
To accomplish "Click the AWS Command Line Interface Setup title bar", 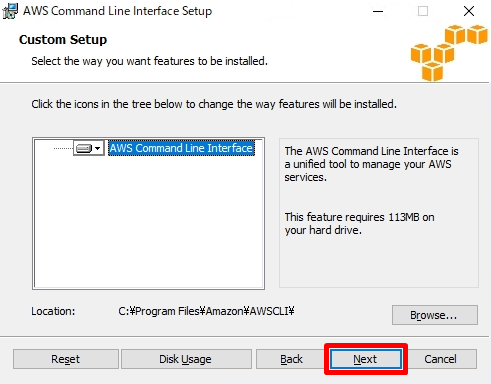I will 117,11.
